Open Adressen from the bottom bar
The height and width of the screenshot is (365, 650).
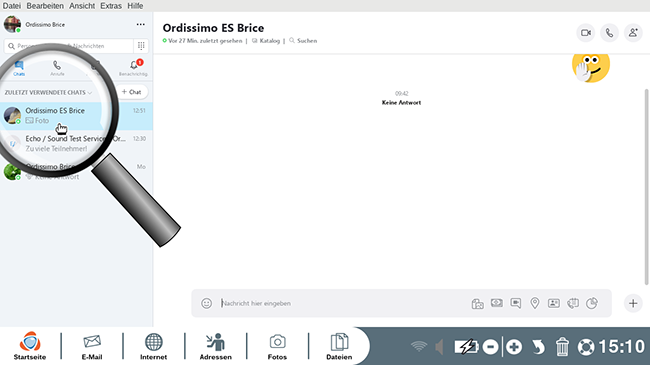coord(216,346)
